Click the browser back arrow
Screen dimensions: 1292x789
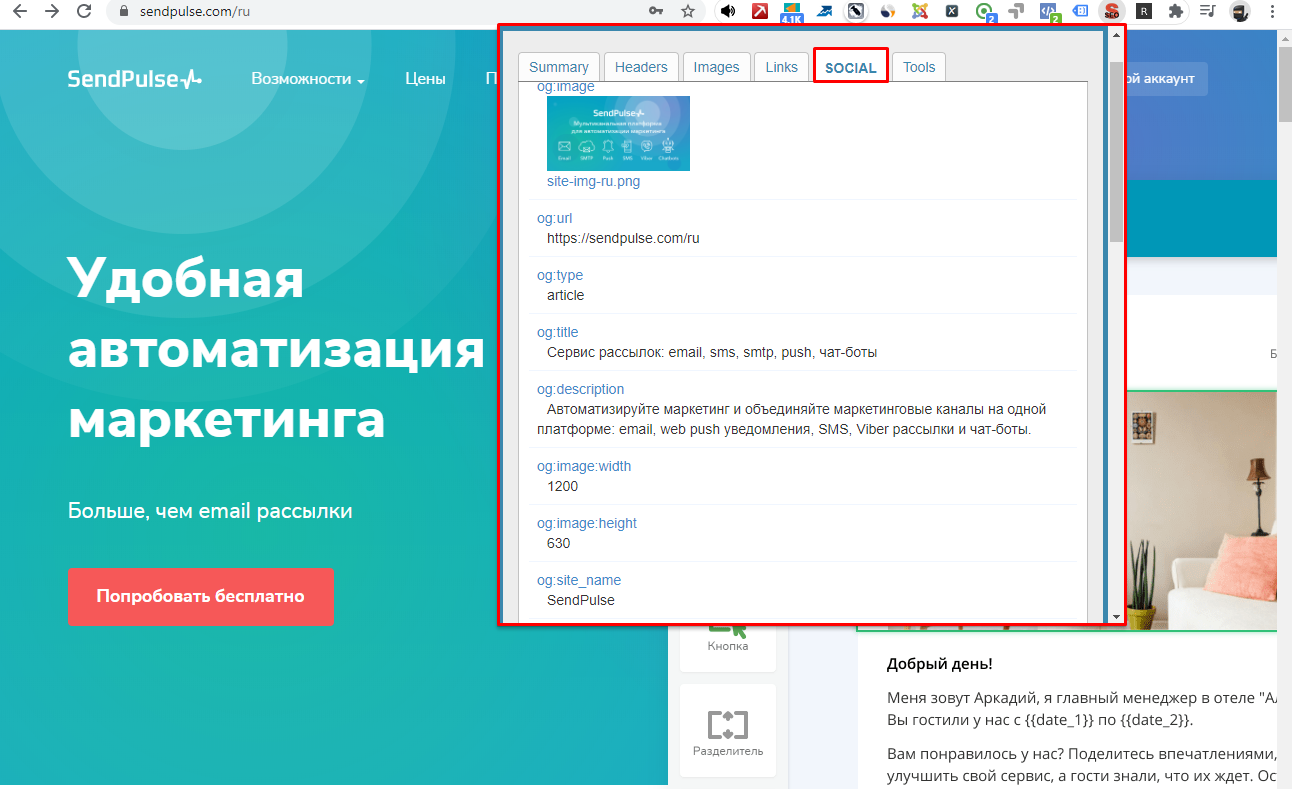[x=19, y=11]
